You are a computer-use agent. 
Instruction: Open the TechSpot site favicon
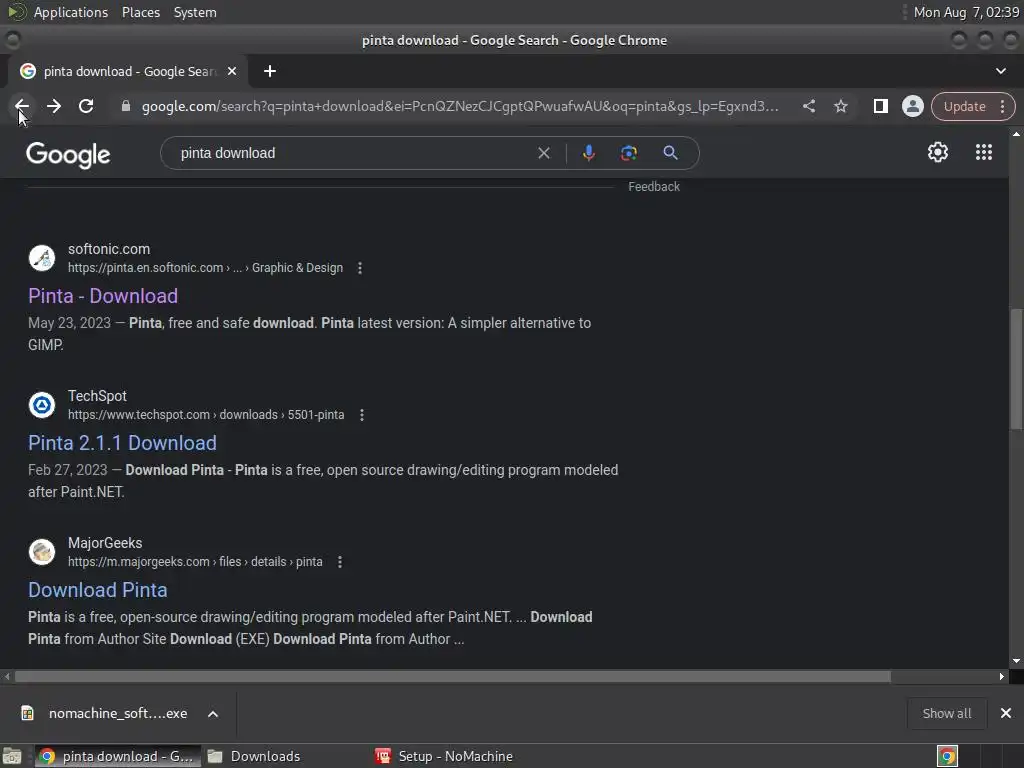42,405
